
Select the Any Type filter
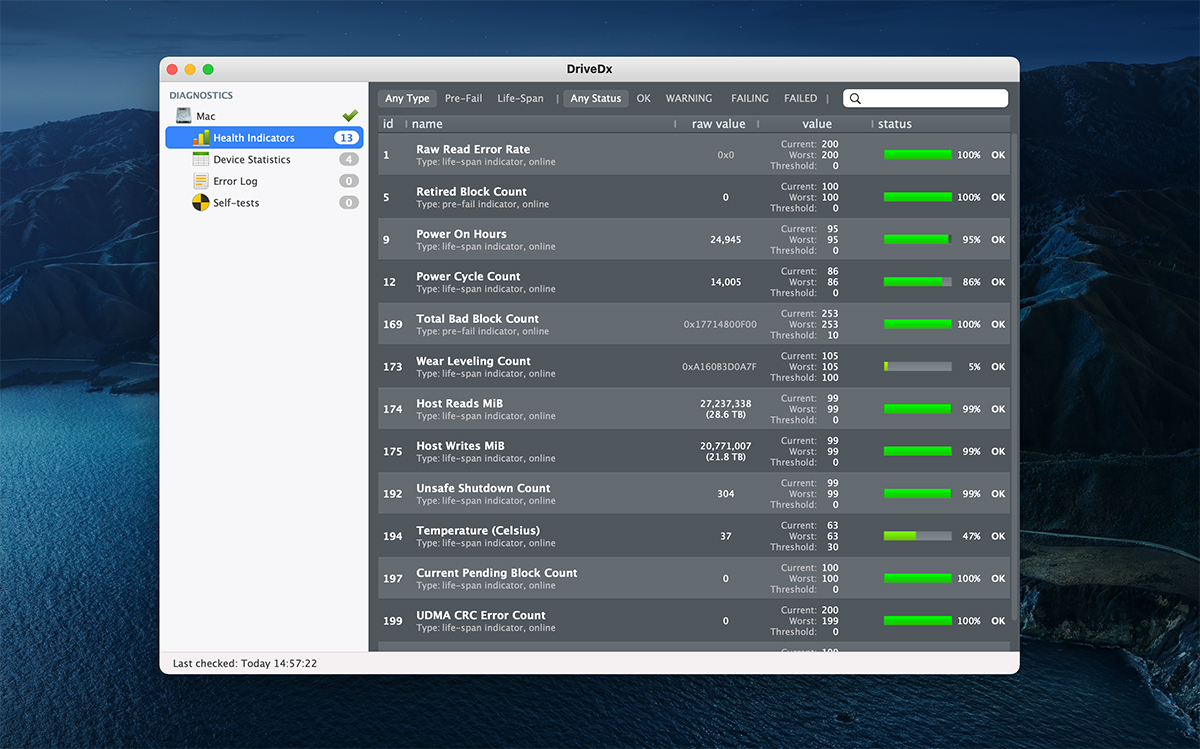407,98
